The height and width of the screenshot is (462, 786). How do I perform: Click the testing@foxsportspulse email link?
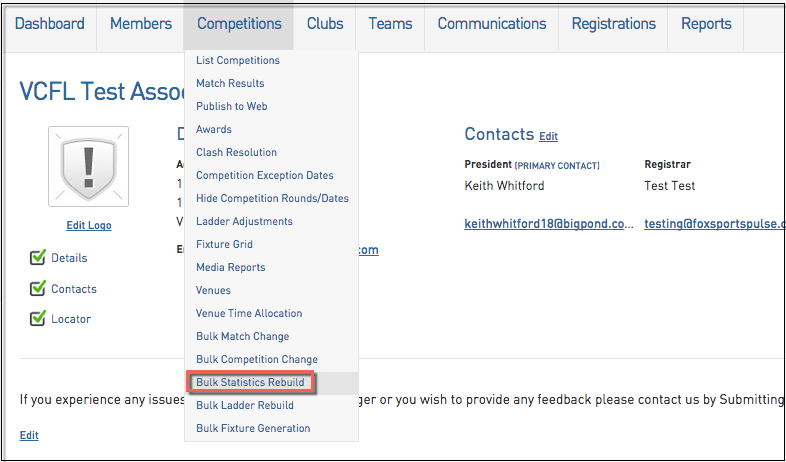(714, 224)
